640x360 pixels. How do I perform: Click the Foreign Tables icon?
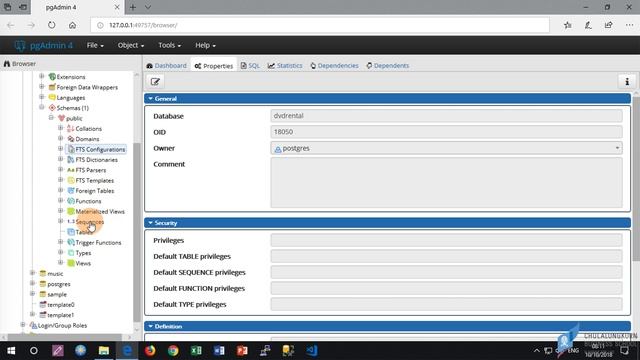click(x=71, y=191)
